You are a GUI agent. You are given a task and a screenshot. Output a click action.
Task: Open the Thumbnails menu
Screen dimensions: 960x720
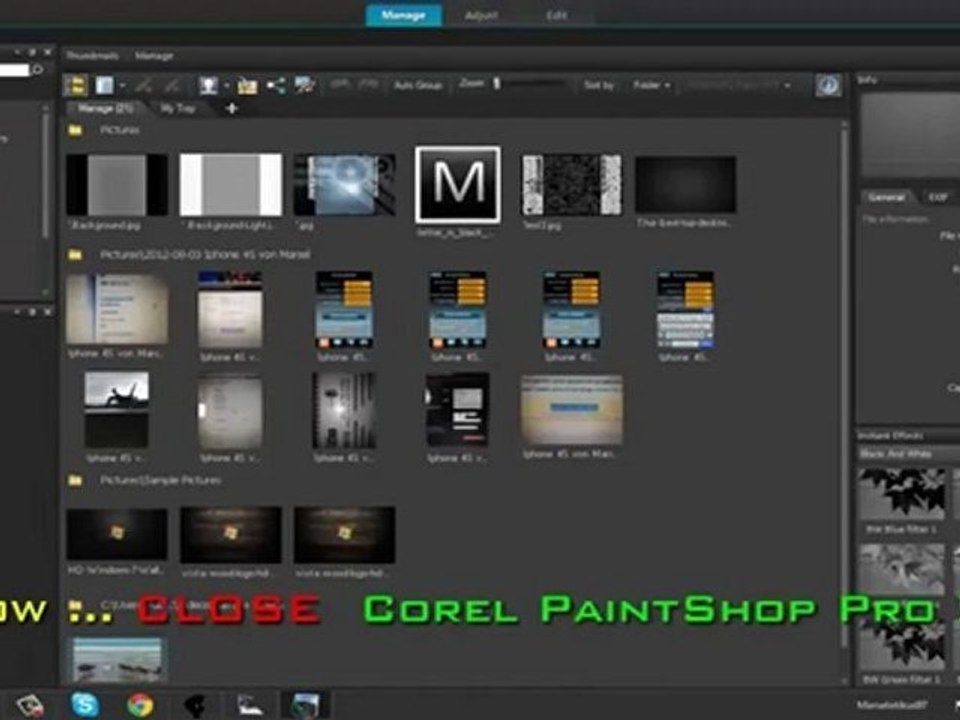pyautogui.click(x=92, y=56)
